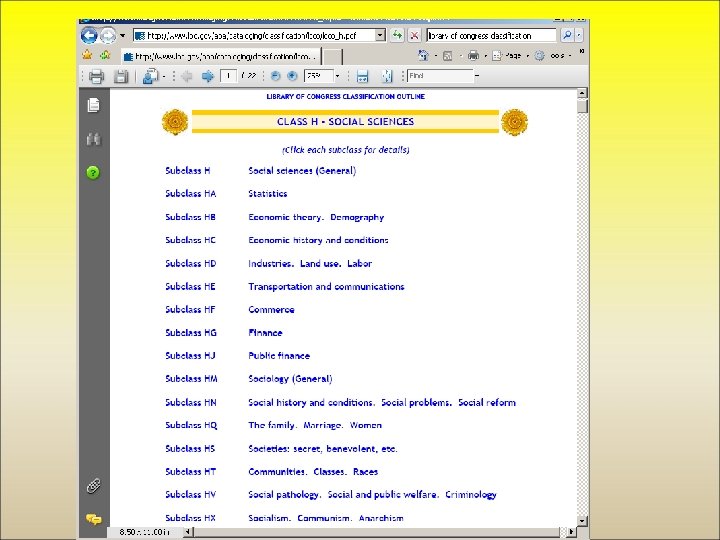
Task: Click the Fit width scrolling icon
Action: [x=362, y=76]
